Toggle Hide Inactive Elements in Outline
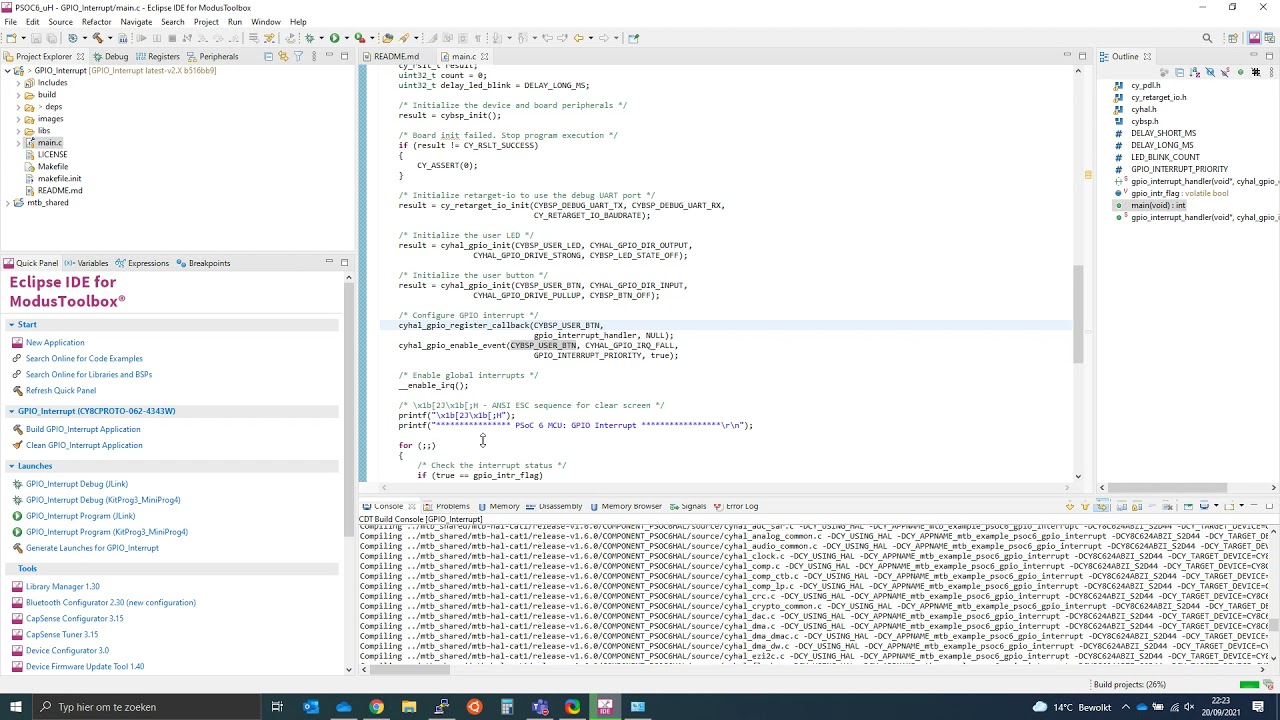The width and height of the screenshot is (1280, 720). pos(1256,72)
